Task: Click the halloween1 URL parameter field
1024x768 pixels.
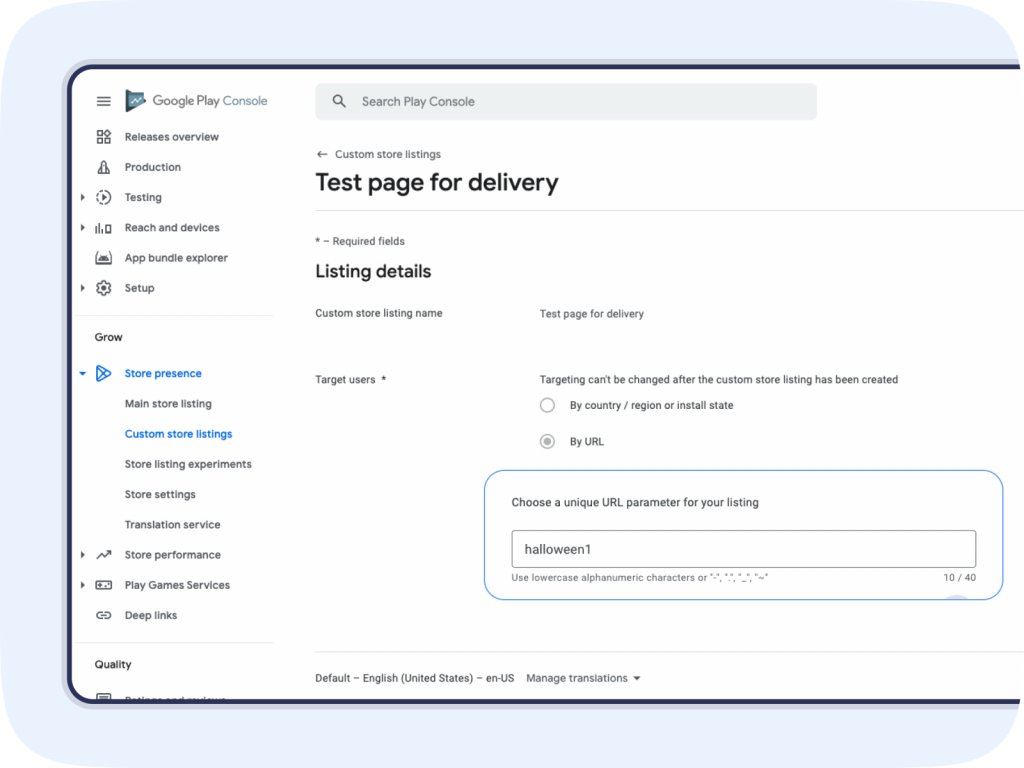Action: click(x=744, y=549)
